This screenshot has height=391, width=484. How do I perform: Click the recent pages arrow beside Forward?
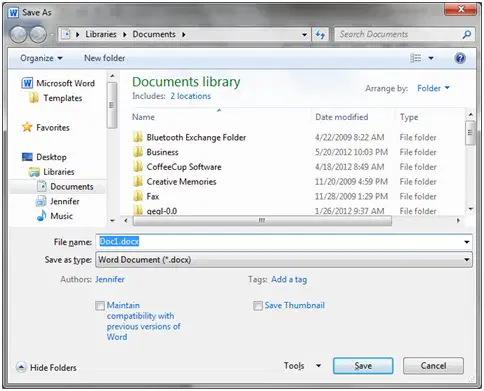pyautogui.click(x=52, y=34)
